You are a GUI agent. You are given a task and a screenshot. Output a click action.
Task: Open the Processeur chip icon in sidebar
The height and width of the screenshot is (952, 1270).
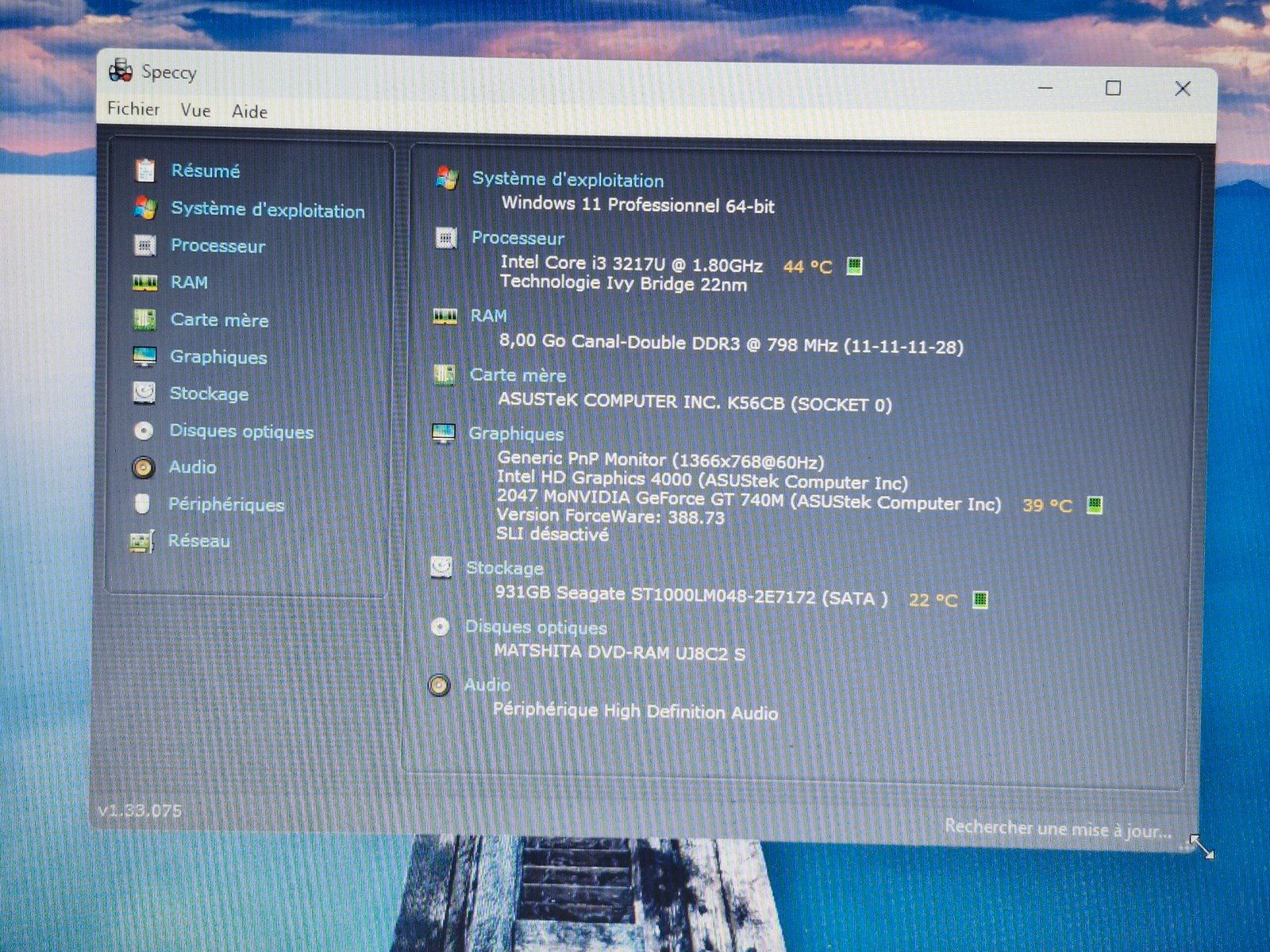coord(146,245)
